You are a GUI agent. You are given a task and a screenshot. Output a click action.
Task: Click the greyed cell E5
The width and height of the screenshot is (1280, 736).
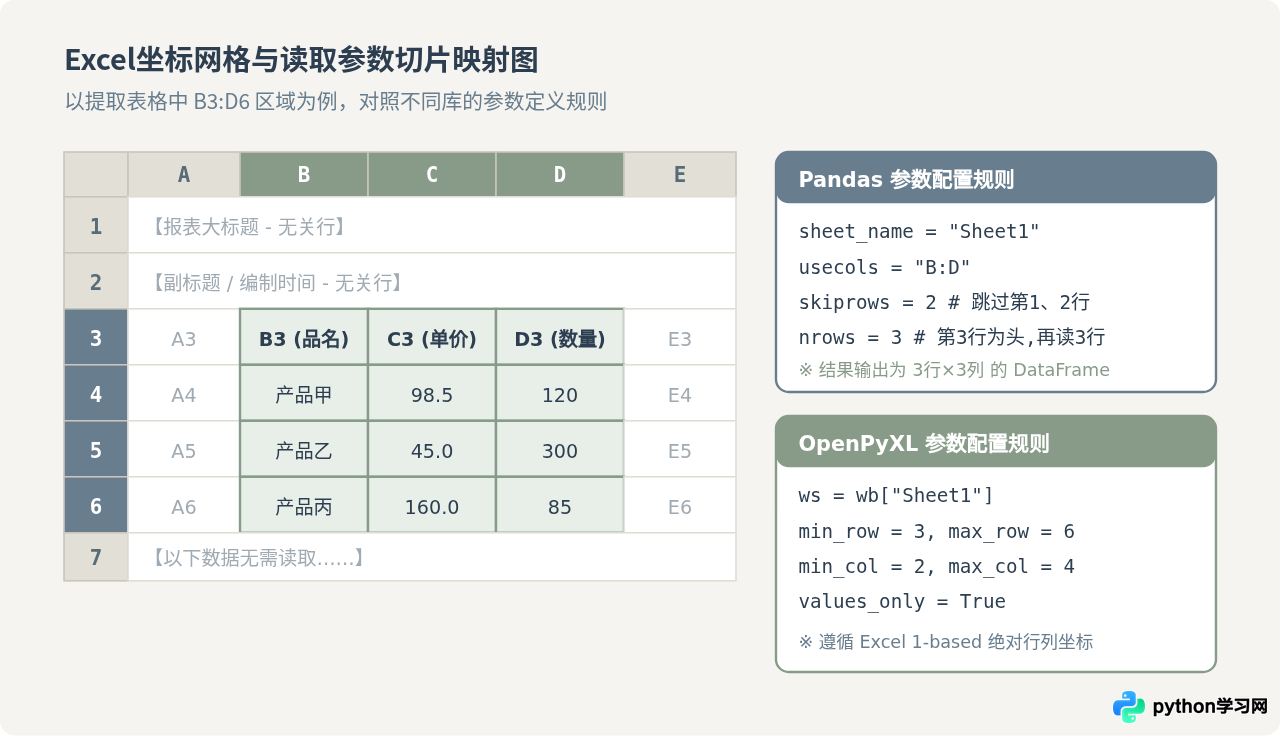(x=680, y=449)
